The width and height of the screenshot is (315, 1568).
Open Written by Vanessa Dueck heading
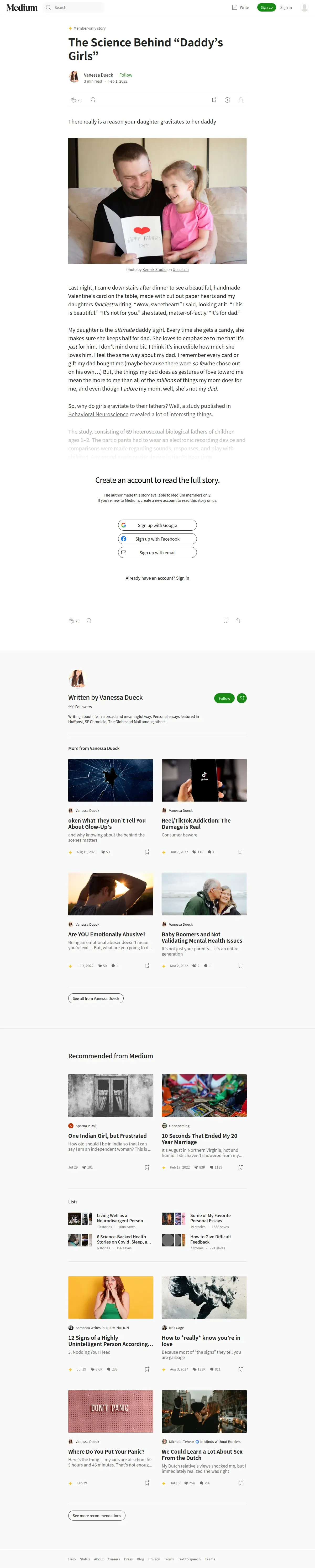click(106, 697)
